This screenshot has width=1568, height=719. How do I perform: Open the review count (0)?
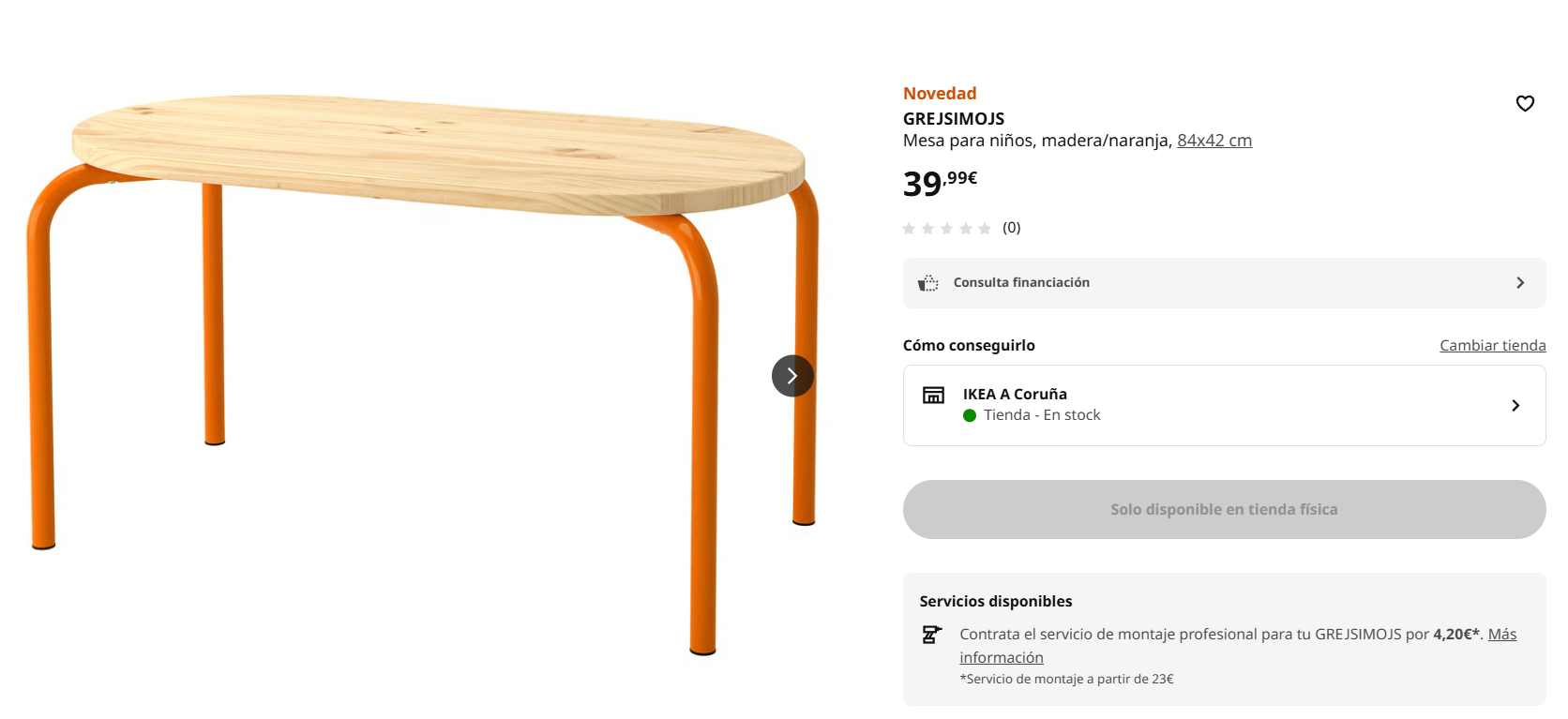(x=1011, y=228)
